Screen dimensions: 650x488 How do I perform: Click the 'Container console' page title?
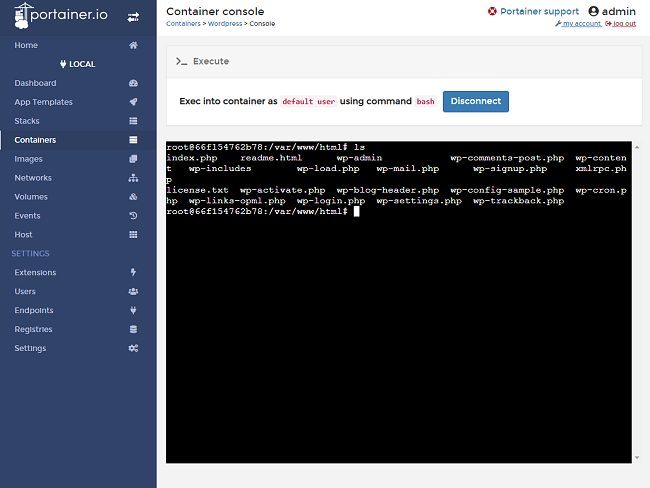(215, 11)
